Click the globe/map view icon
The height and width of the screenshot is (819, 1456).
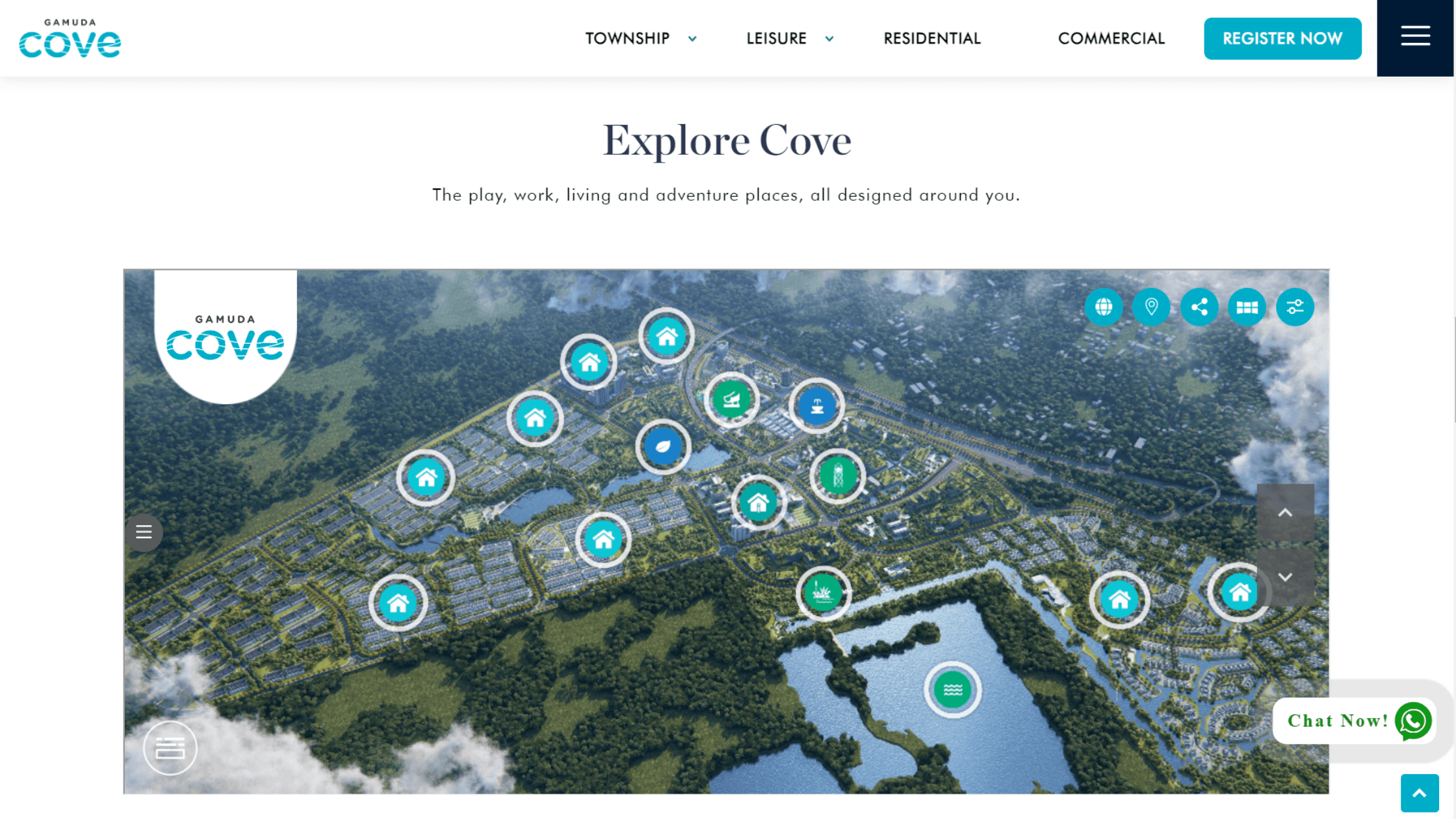[1104, 307]
